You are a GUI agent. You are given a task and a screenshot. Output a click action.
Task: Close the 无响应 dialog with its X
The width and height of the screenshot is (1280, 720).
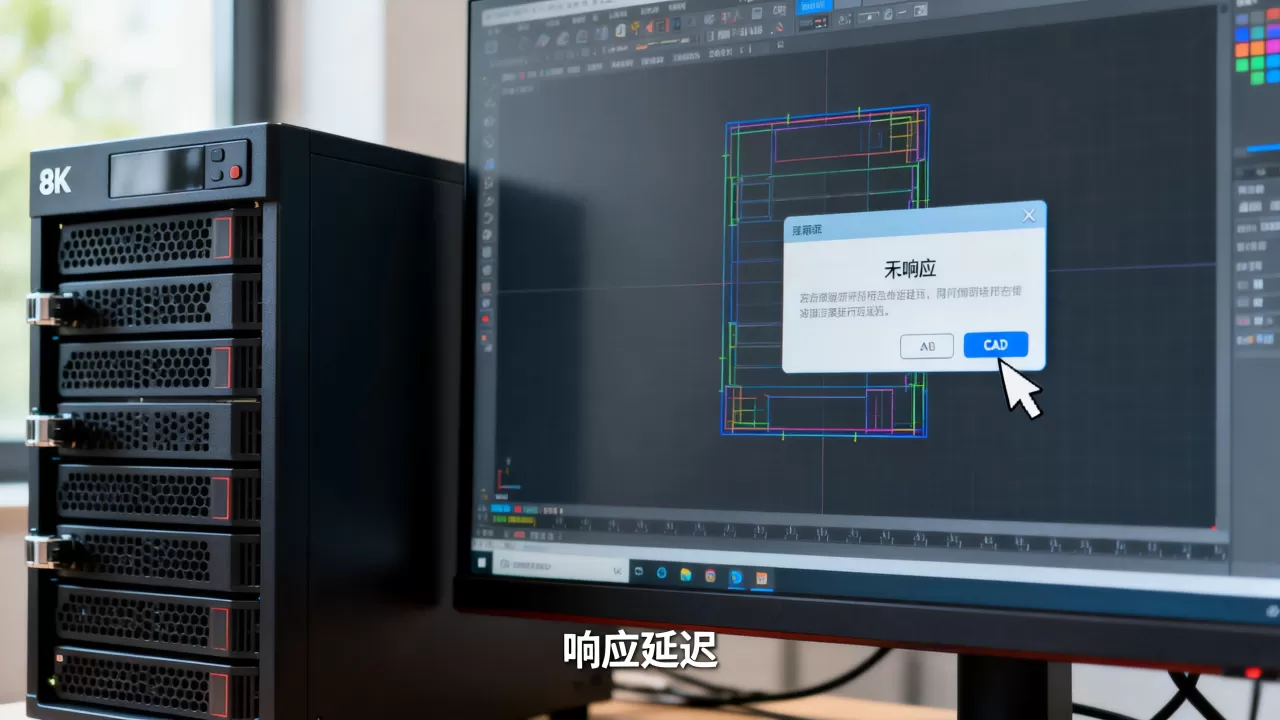[1029, 215]
